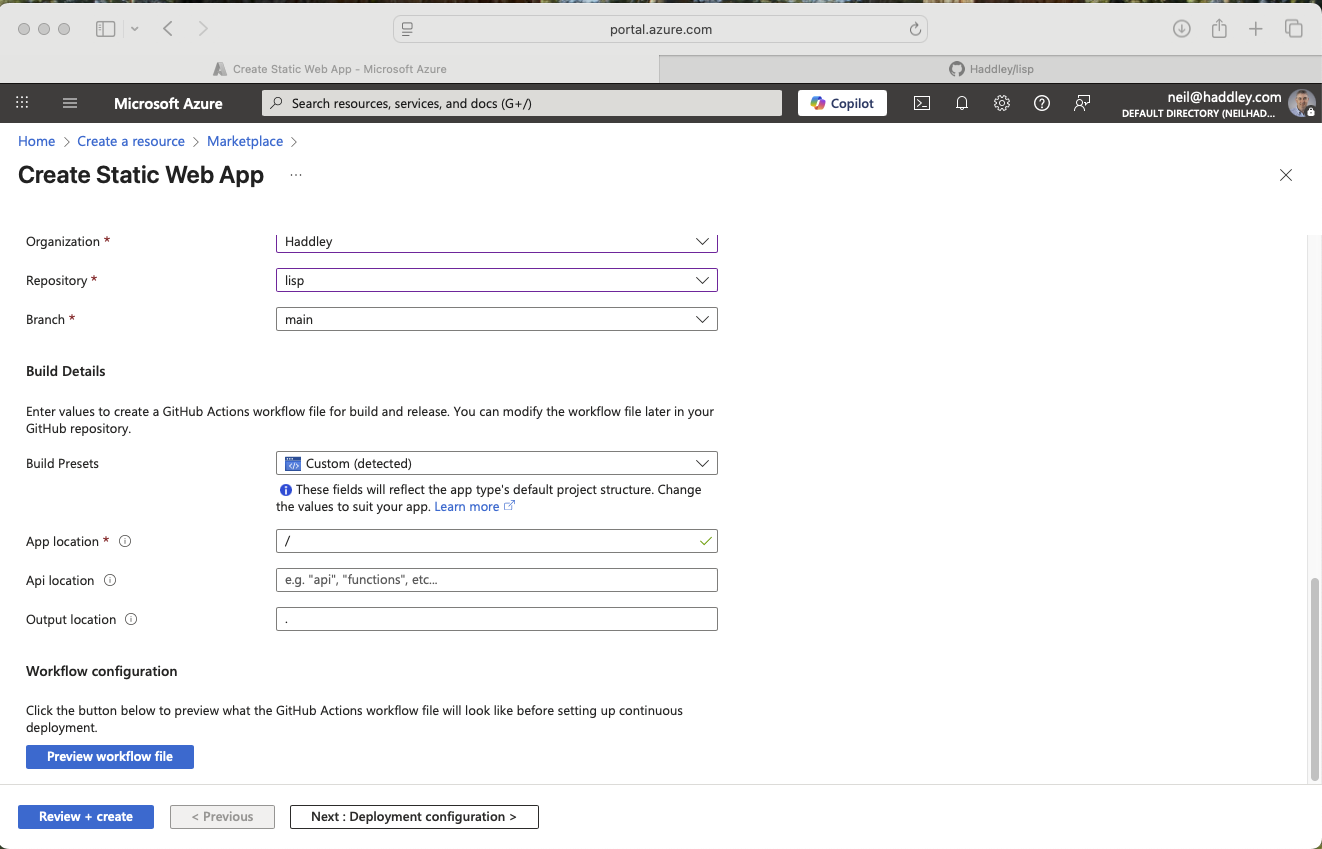Open the feedback icon next to Help
This screenshot has height=849, width=1322.
[1081, 103]
